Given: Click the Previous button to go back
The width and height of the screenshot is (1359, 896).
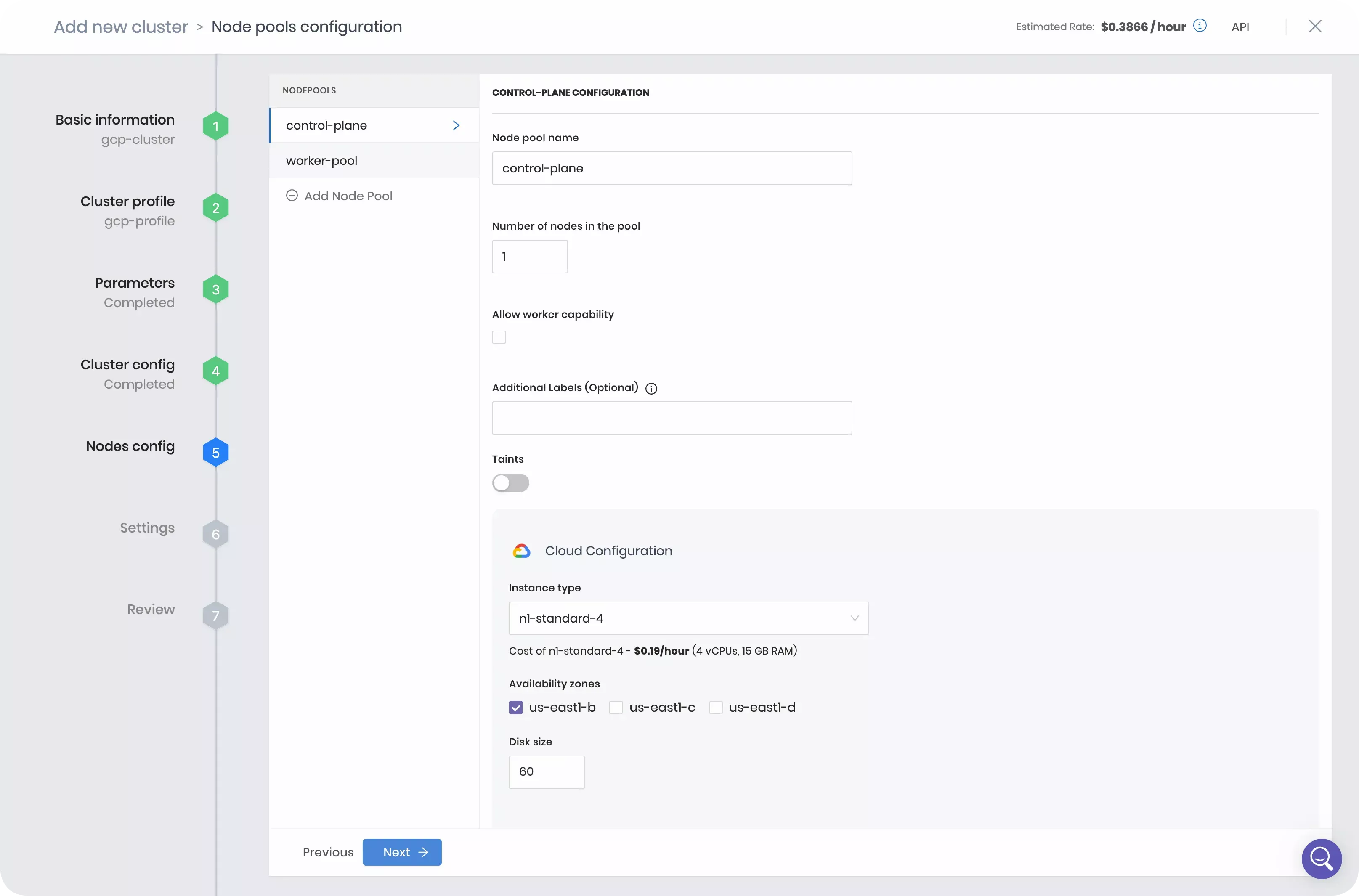Looking at the screenshot, I should 327,852.
